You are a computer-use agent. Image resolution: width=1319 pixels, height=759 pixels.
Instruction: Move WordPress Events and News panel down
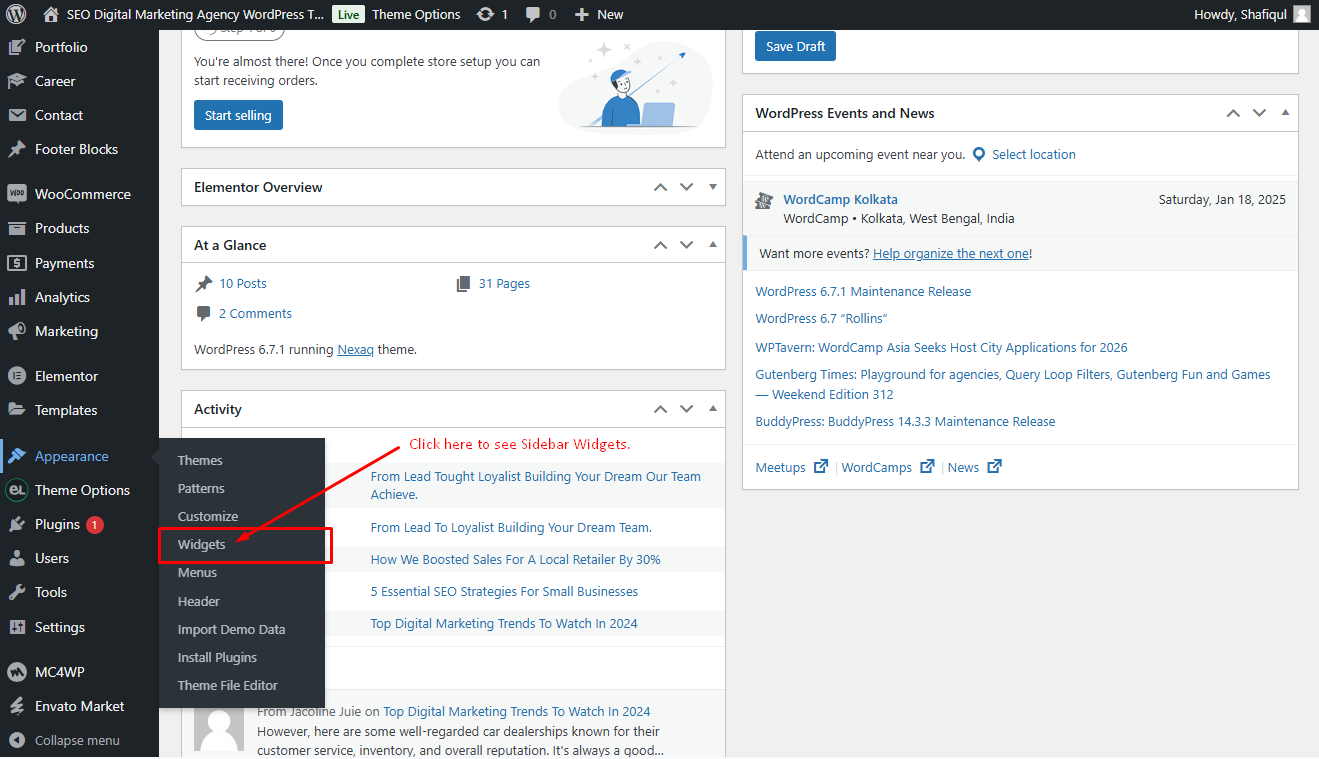[x=1259, y=113]
